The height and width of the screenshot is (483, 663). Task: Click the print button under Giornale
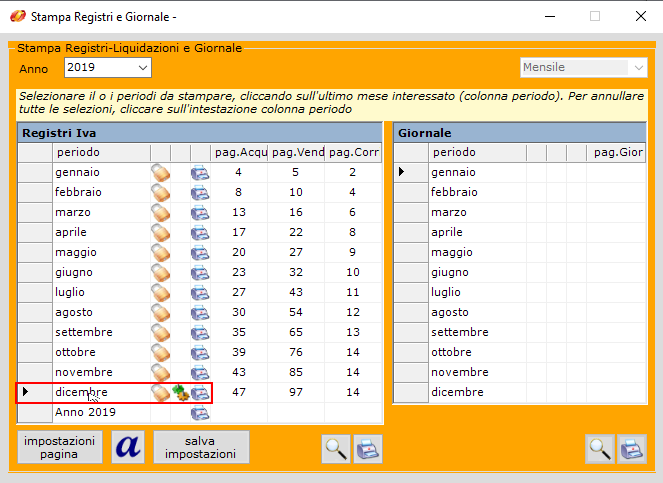pos(631,449)
